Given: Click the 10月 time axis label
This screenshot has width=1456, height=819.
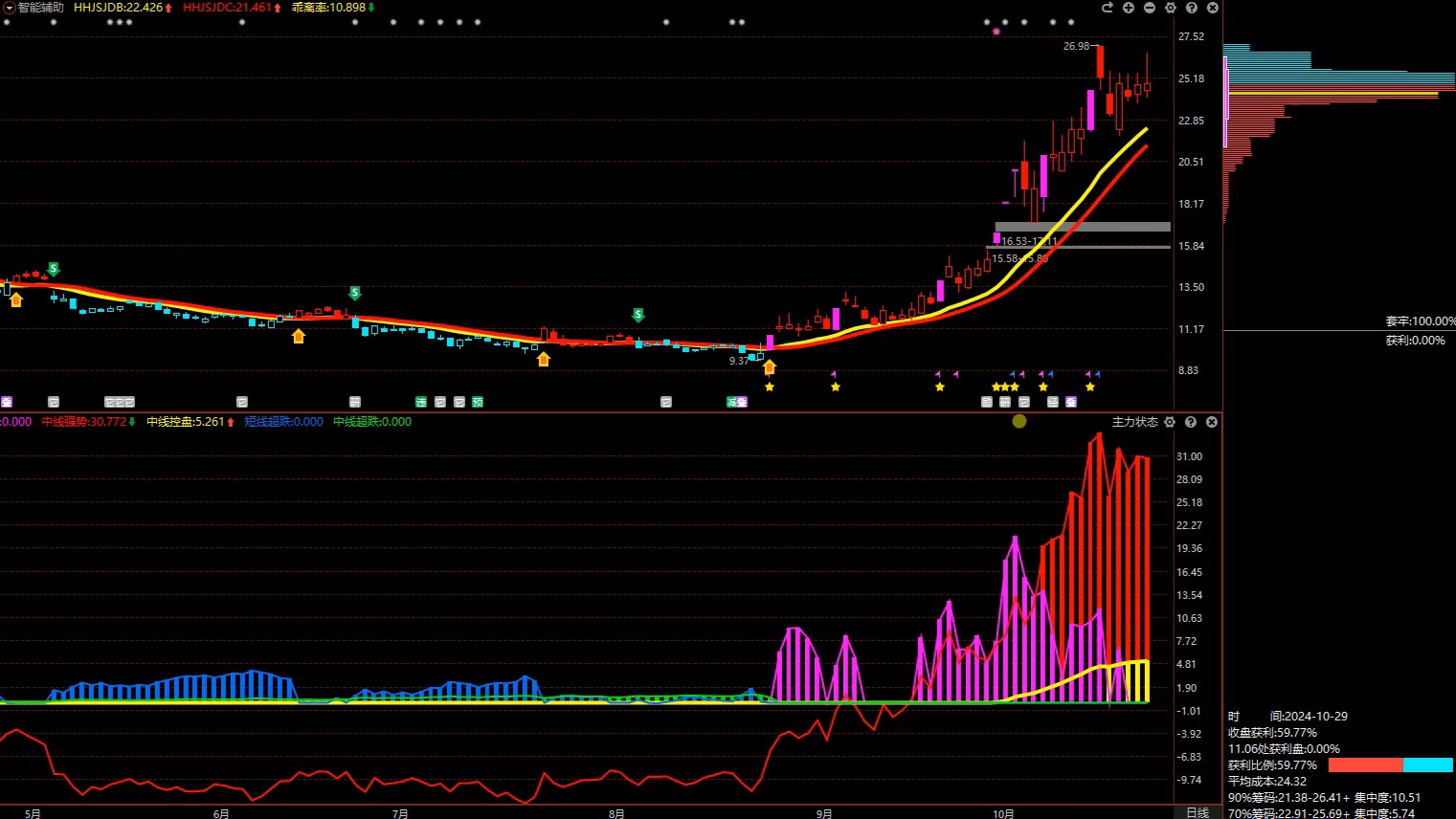Looking at the screenshot, I should click(x=1003, y=813).
